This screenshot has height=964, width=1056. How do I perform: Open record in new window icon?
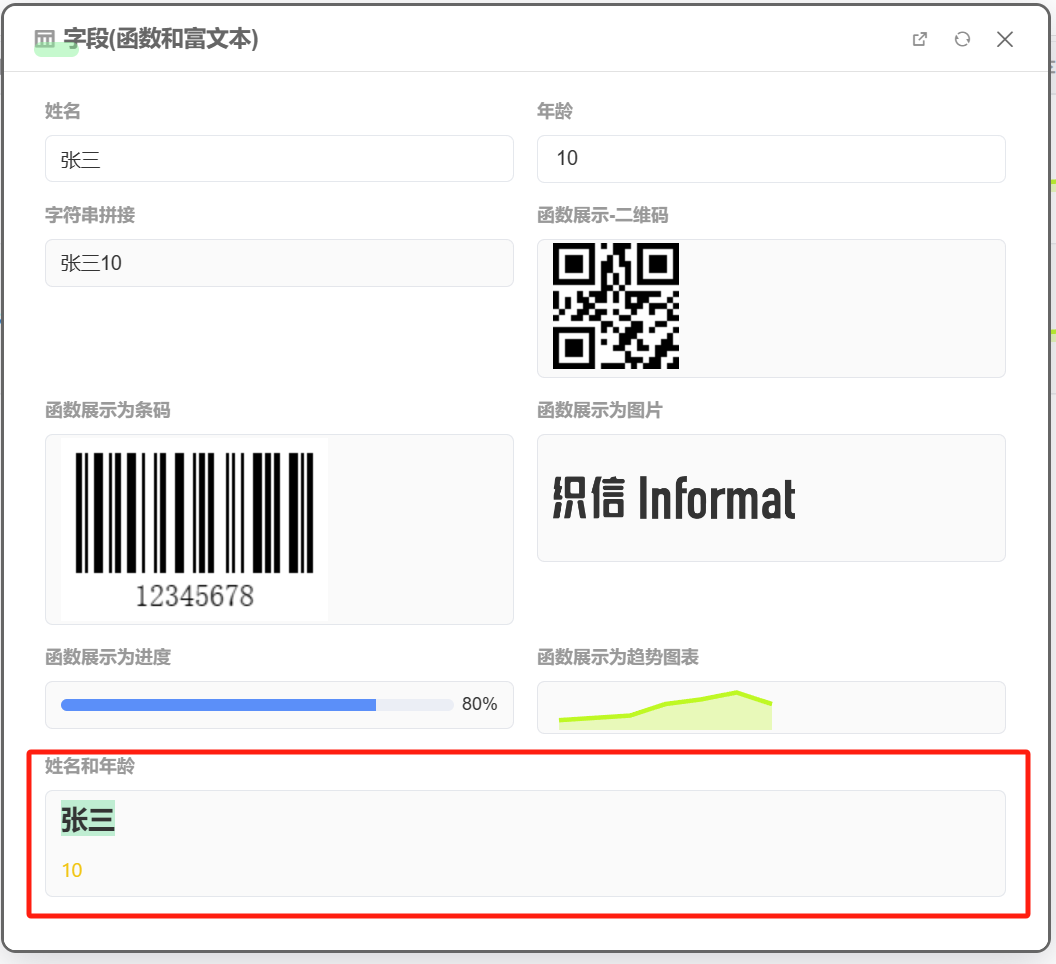pyautogui.click(x=919, y=39)
